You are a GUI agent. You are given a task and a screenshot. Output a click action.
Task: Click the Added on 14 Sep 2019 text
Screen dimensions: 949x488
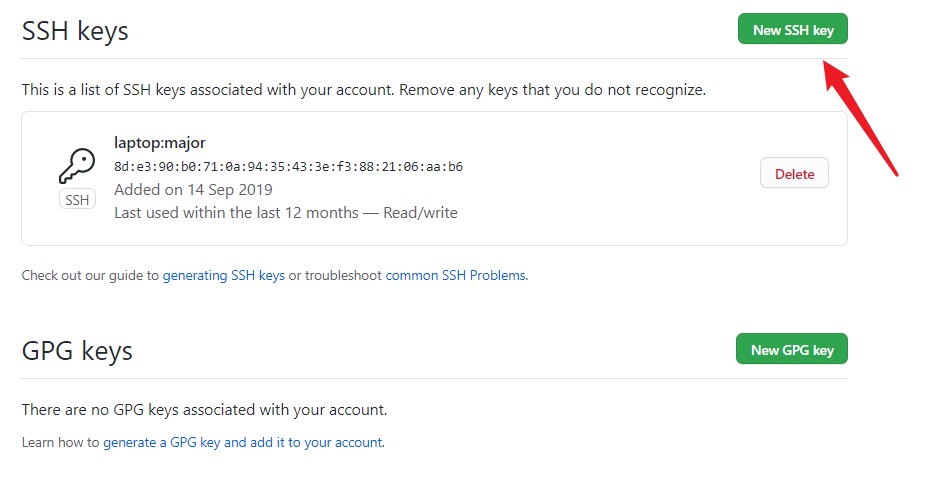click(193, 190)
